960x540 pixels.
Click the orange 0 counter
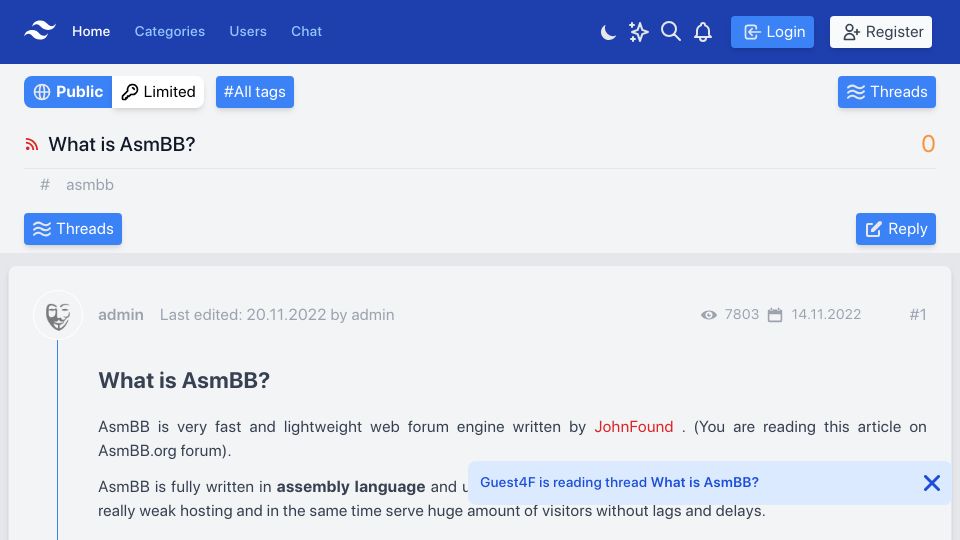[928, 144]
